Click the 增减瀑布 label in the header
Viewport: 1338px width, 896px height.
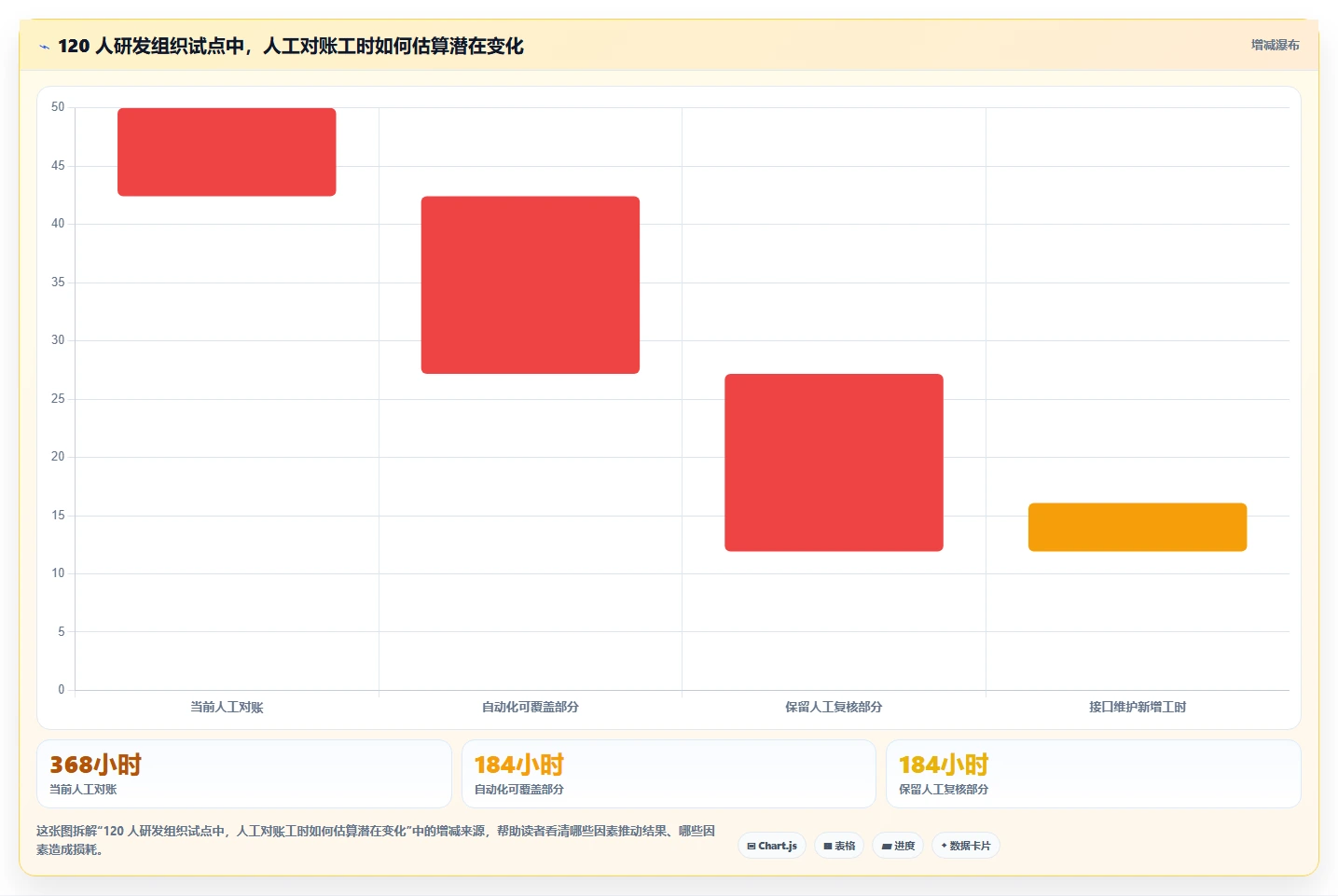point(1275,45)
